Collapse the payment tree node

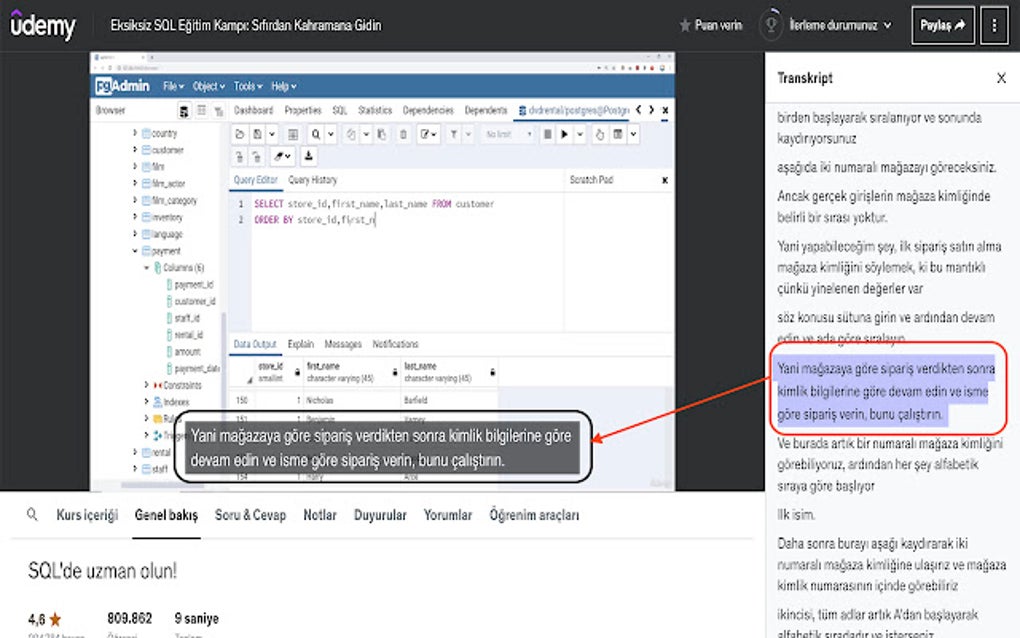tap(135, 251)
